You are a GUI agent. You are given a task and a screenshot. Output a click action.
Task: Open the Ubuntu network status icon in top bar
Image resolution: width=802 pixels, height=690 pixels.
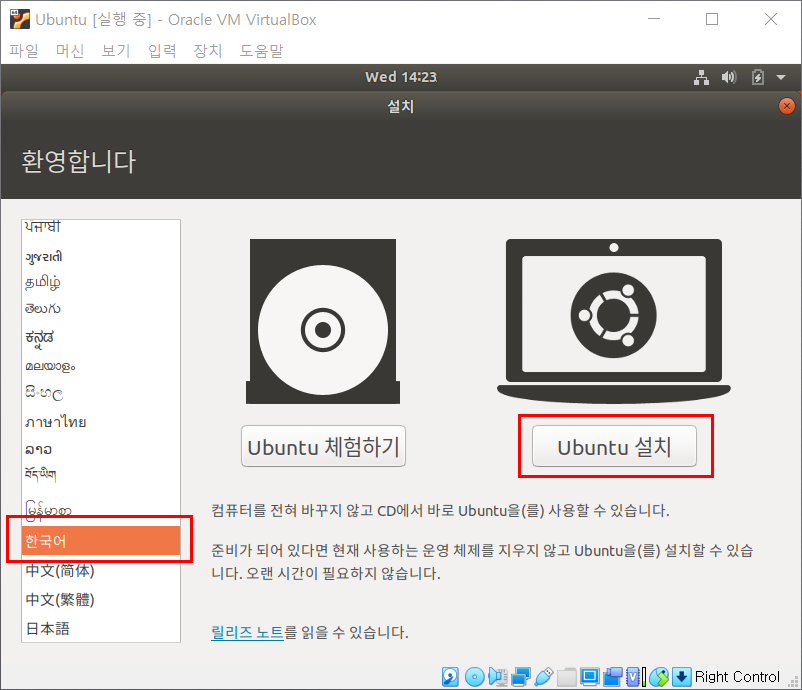701,77
